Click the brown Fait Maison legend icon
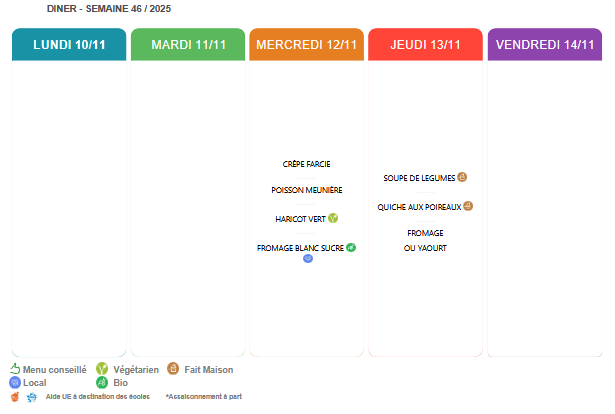 click(173, 369)
